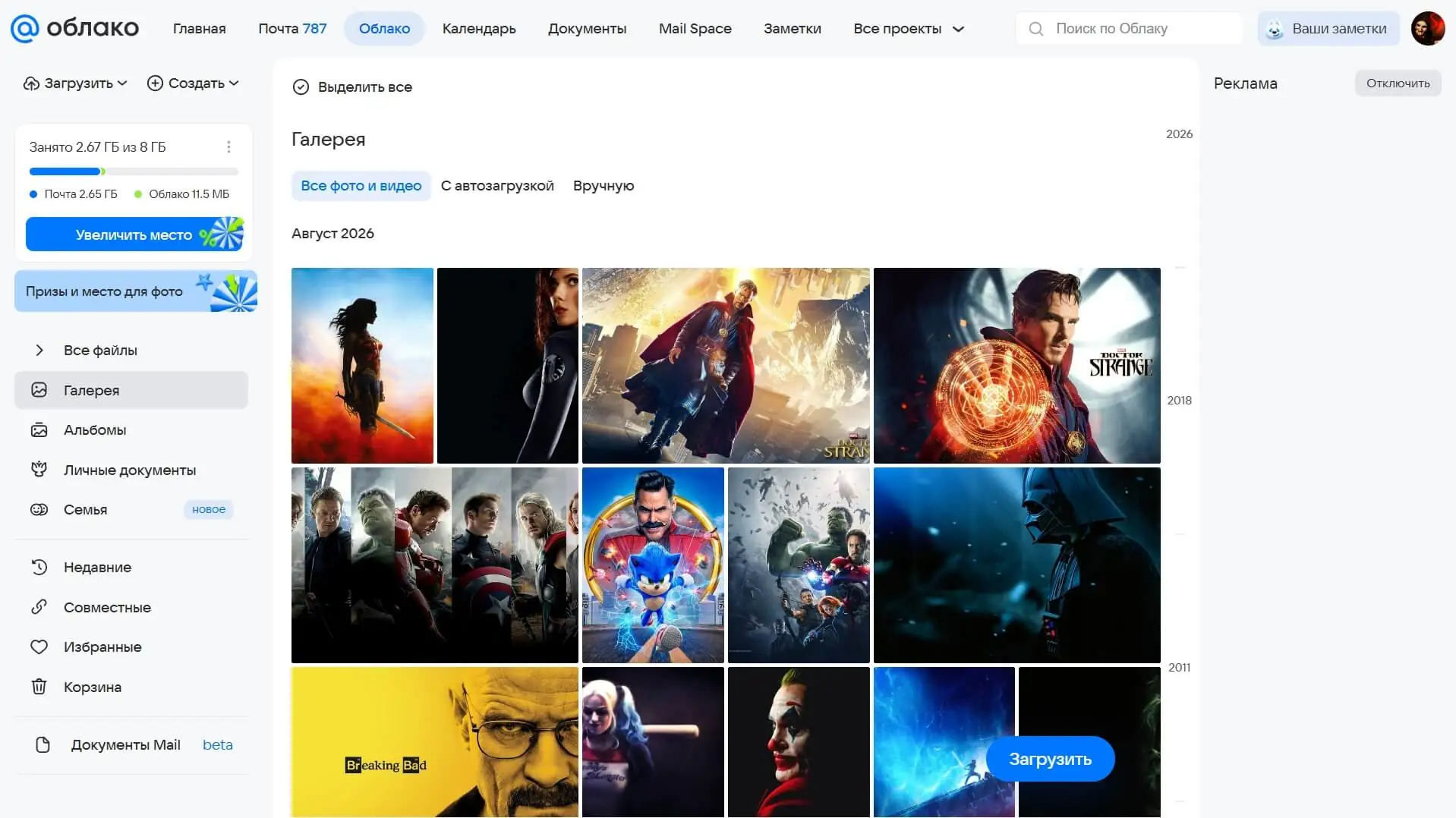Open the Darth Vader photo
The image size is (1456, 818).
(1017, 565)
